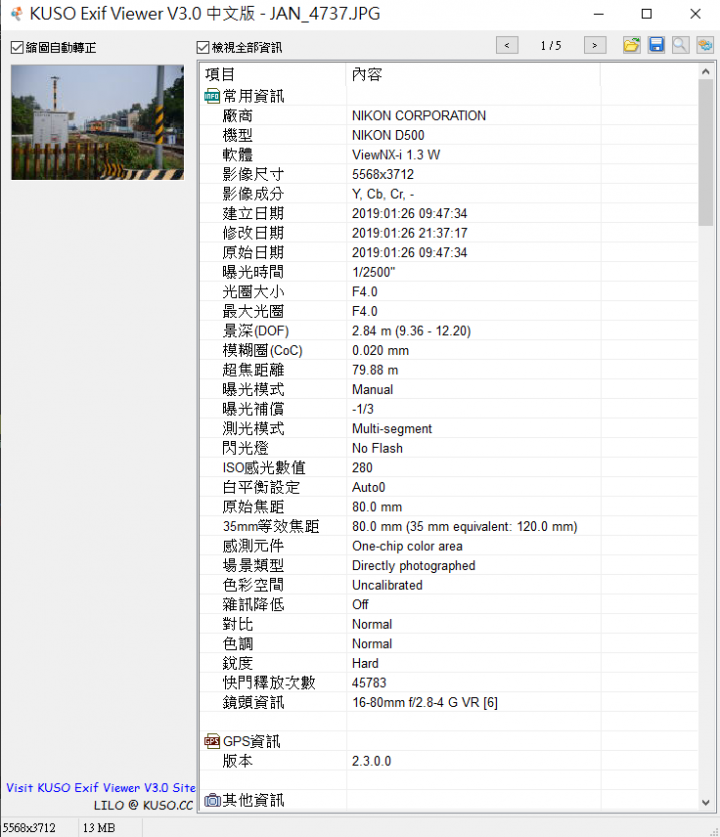Select the 最大光圈 row label
This screenshot has height=837, width=720.
[x=253, y=311]
